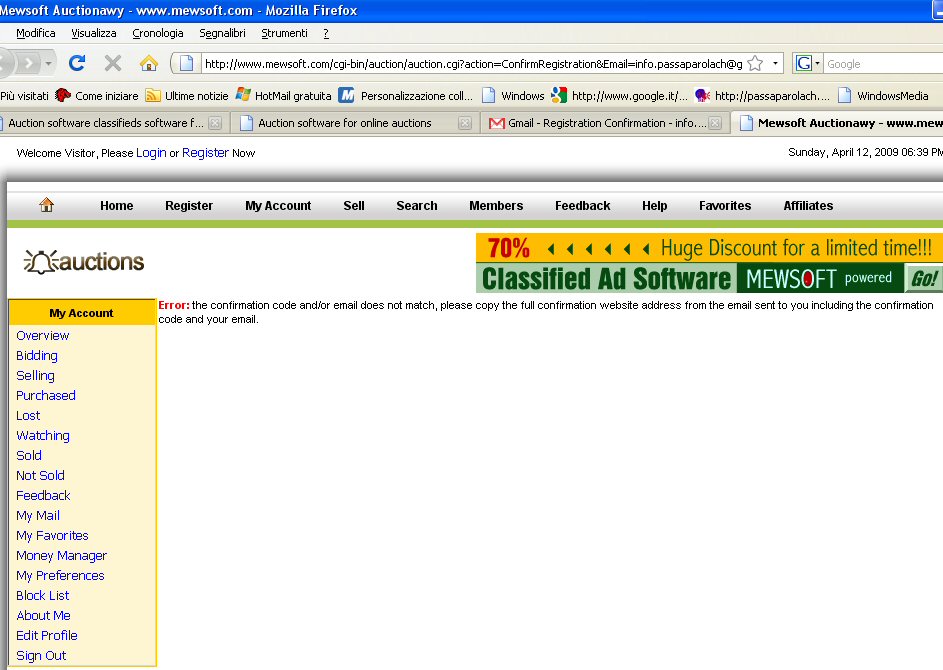
Task: Switch to Auction software for online auctions tab
Action: [x=345, y=123]
